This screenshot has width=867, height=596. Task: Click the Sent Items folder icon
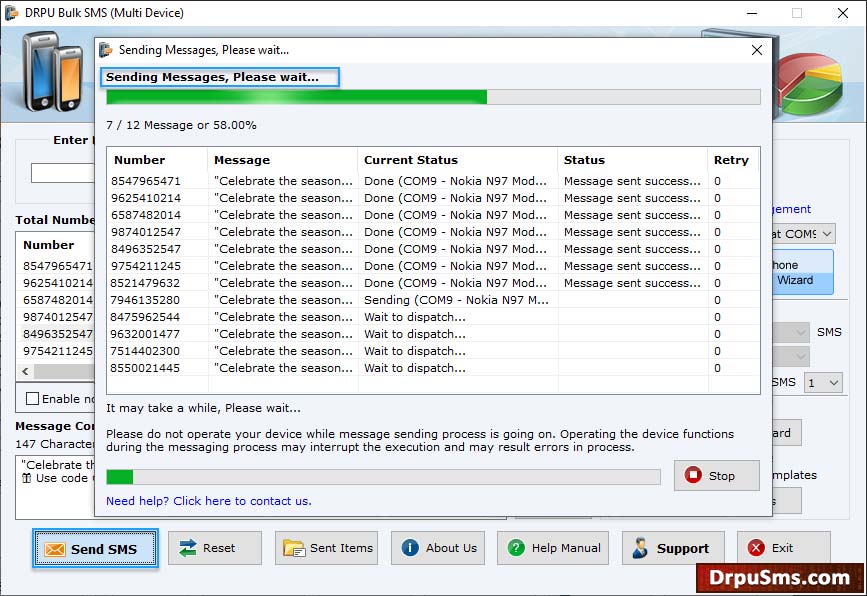point(294,548)
